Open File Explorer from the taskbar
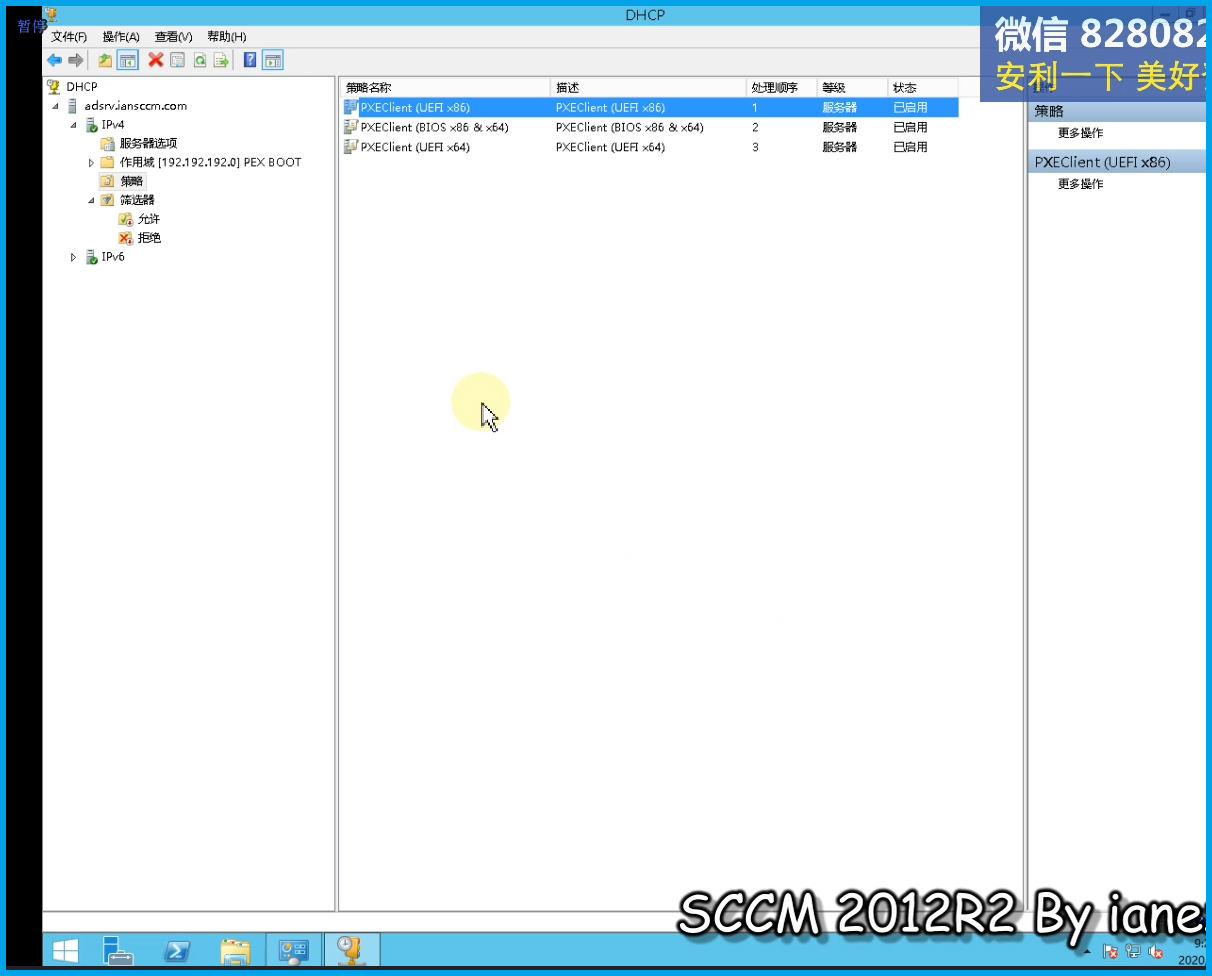This screenshot has width=1212, height=976. coord(235,949)
